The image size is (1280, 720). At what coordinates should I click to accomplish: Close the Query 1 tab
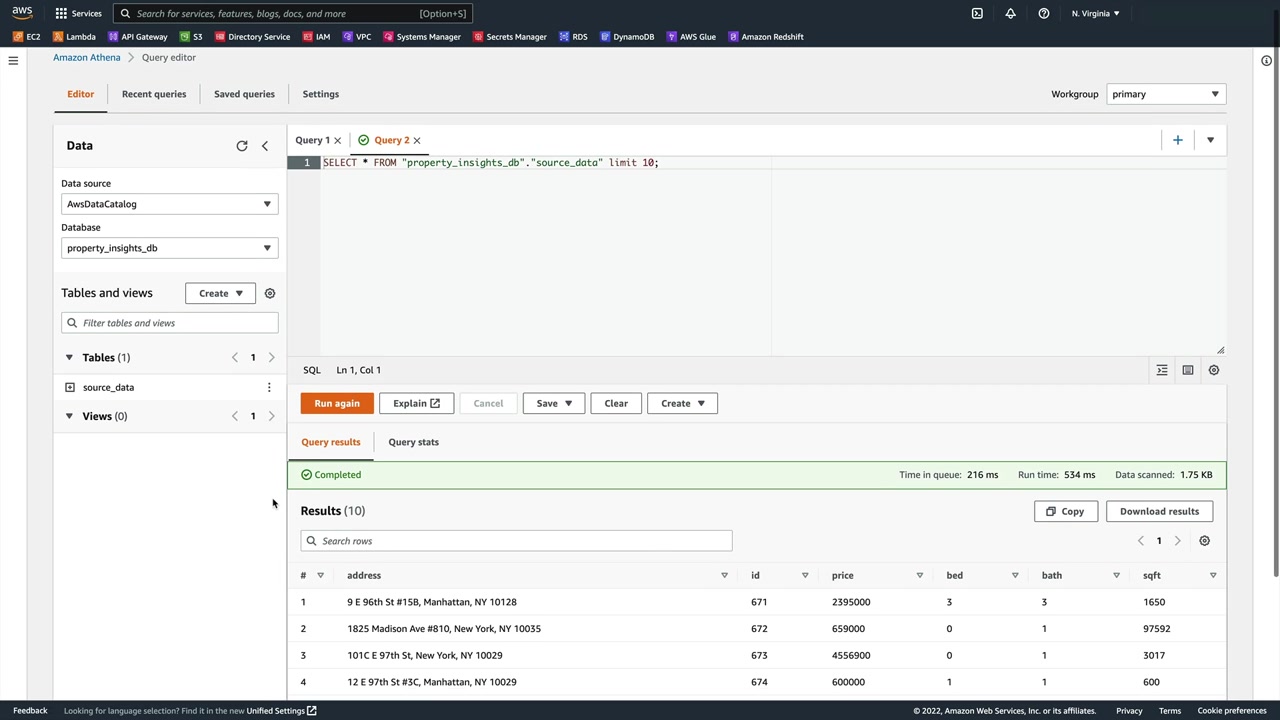tap(337, 140)
